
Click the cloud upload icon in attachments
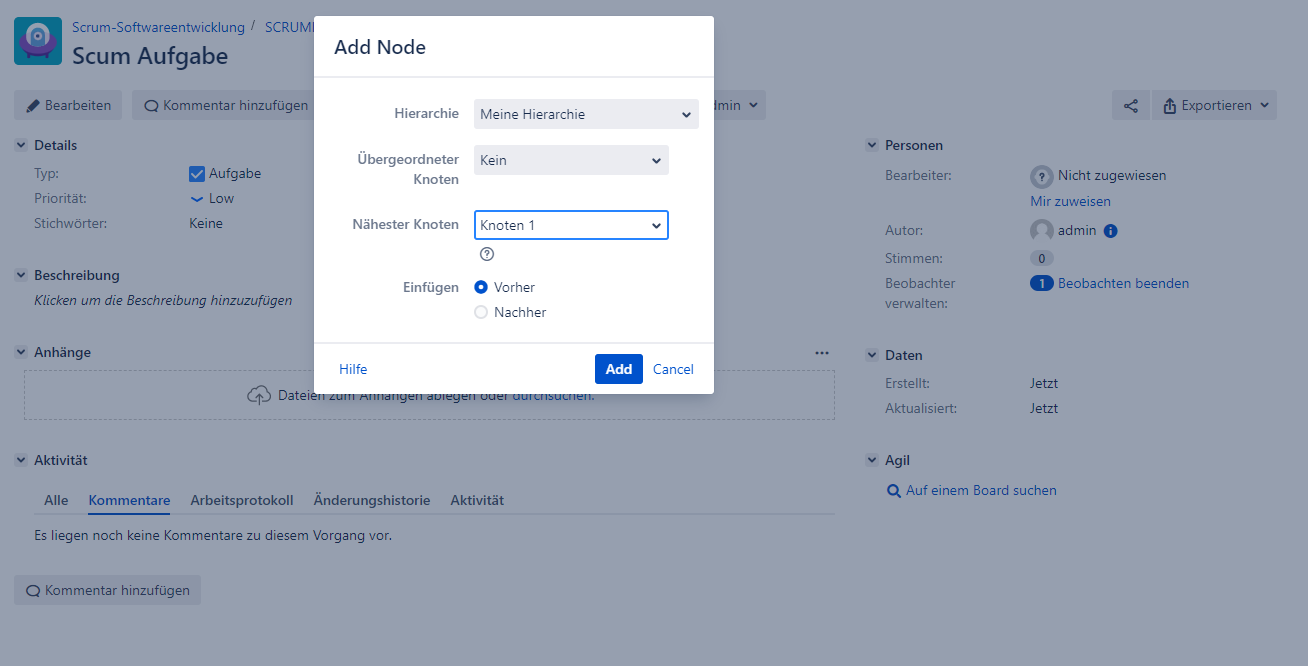click(x=259, y=395)
